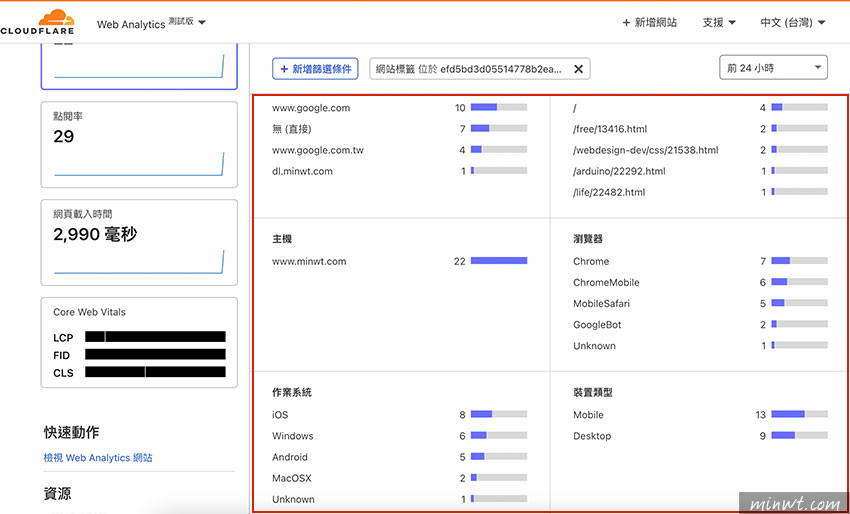Click the Chrome browser row
The image size is (850, 514).
[x=700, y=261]
